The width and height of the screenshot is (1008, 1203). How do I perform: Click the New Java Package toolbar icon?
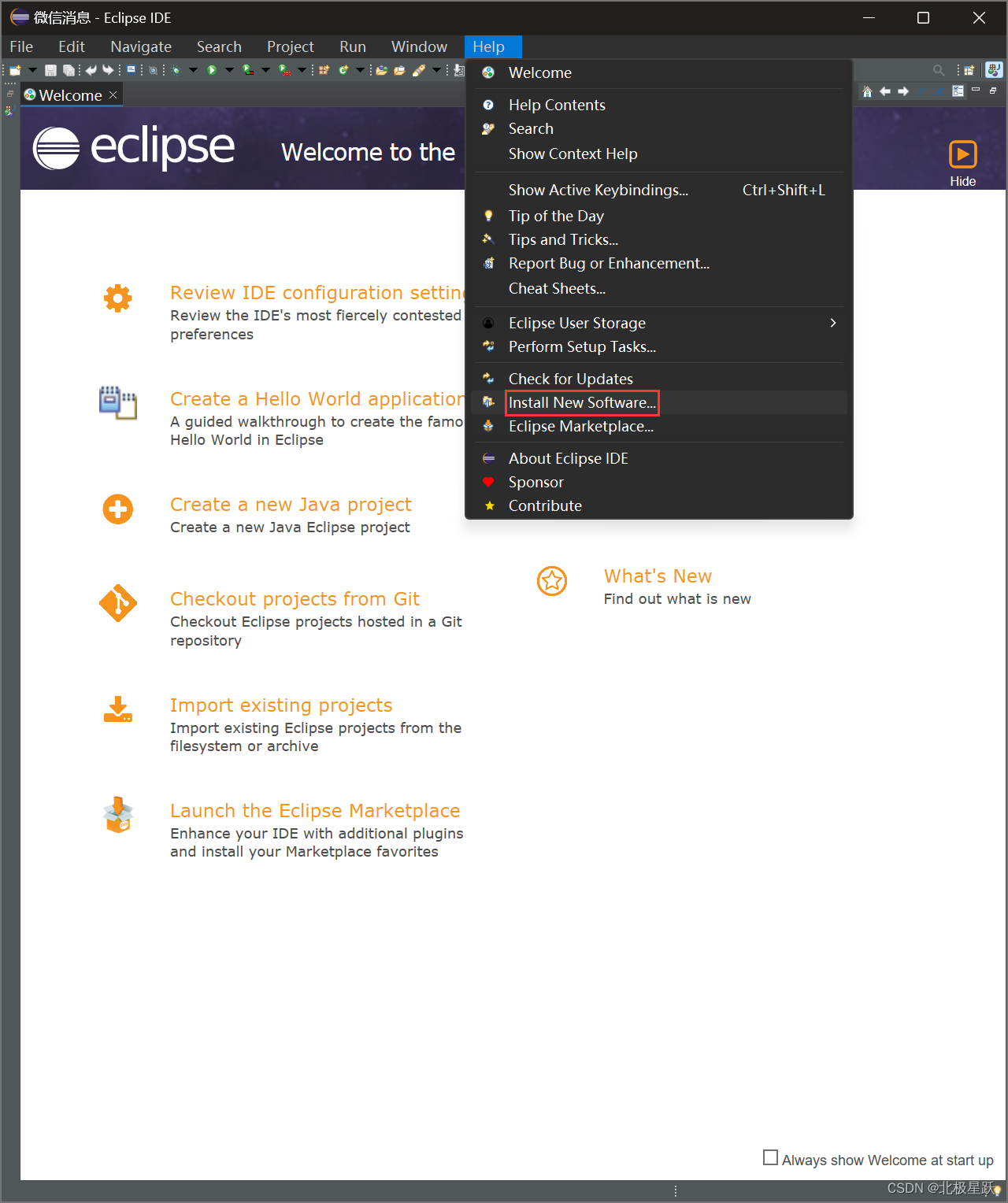[x=324, y=70]
